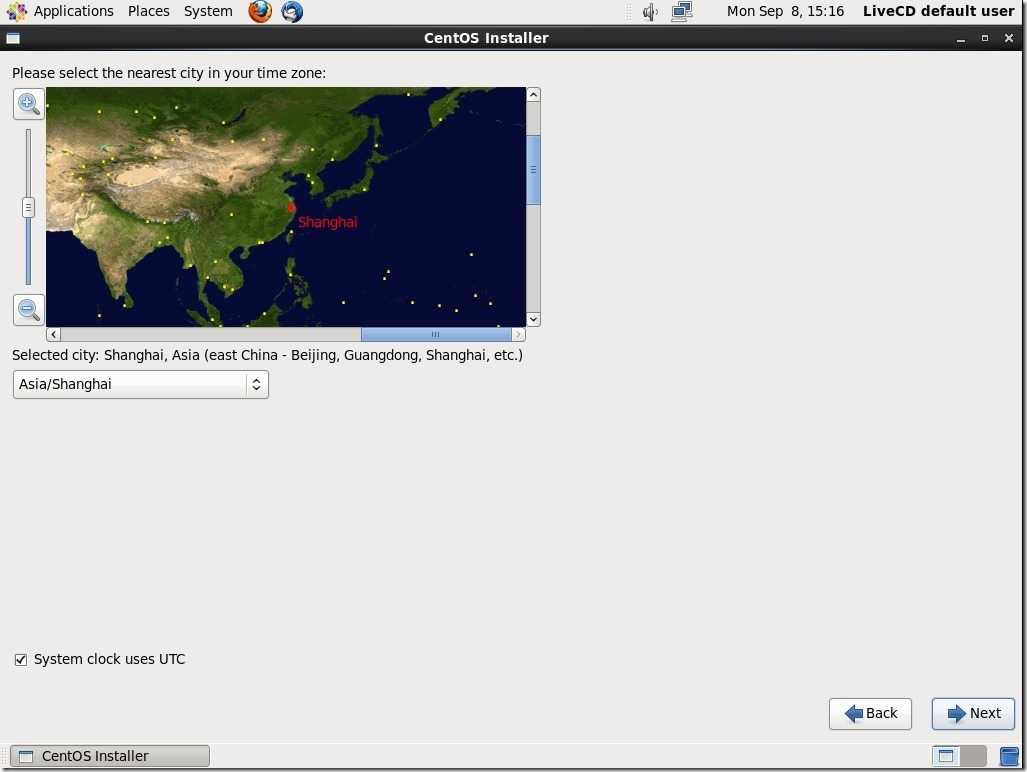Maximize the CentOS Installer window
Image resolution: width=1027 pixels, height=772 pixels.
point(984,39)
